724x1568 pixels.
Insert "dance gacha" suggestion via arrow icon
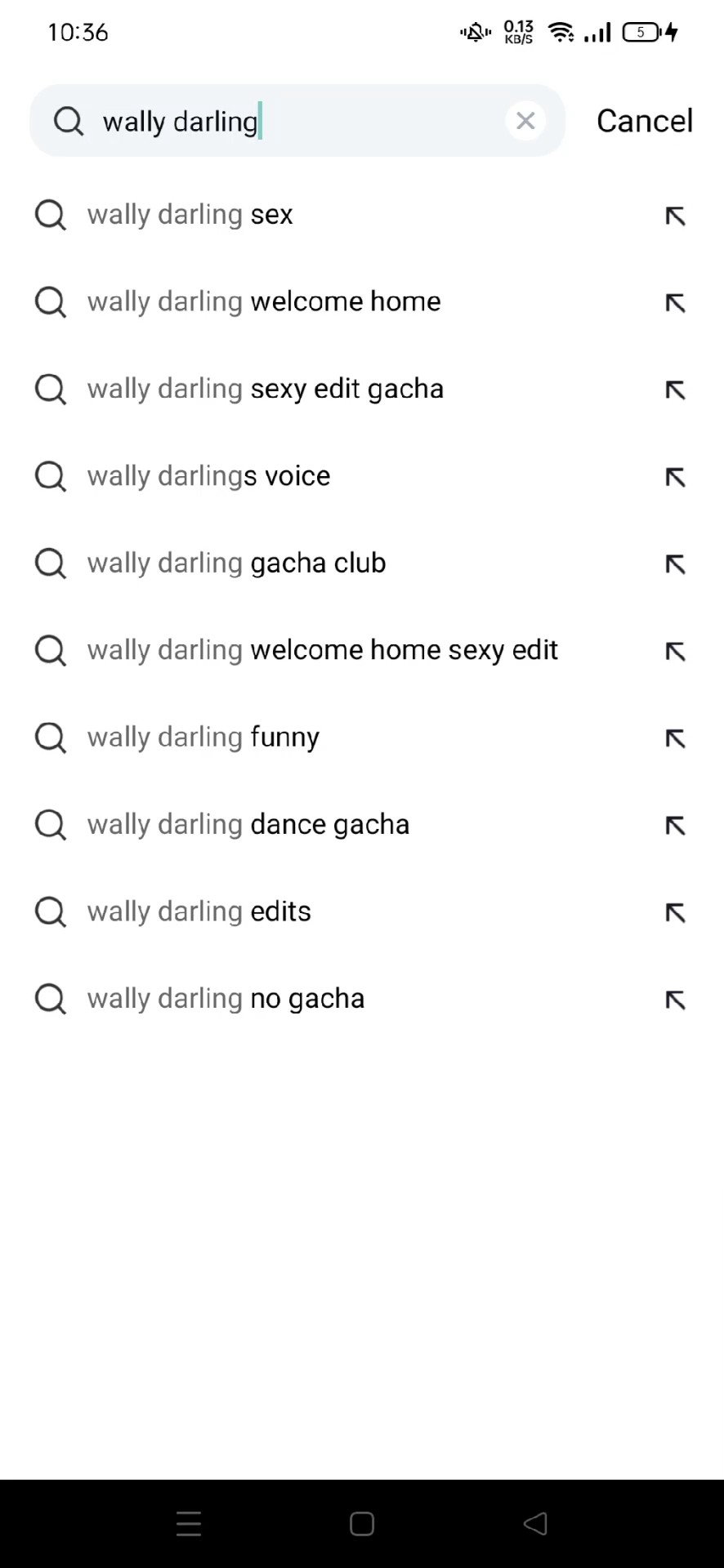675,826
